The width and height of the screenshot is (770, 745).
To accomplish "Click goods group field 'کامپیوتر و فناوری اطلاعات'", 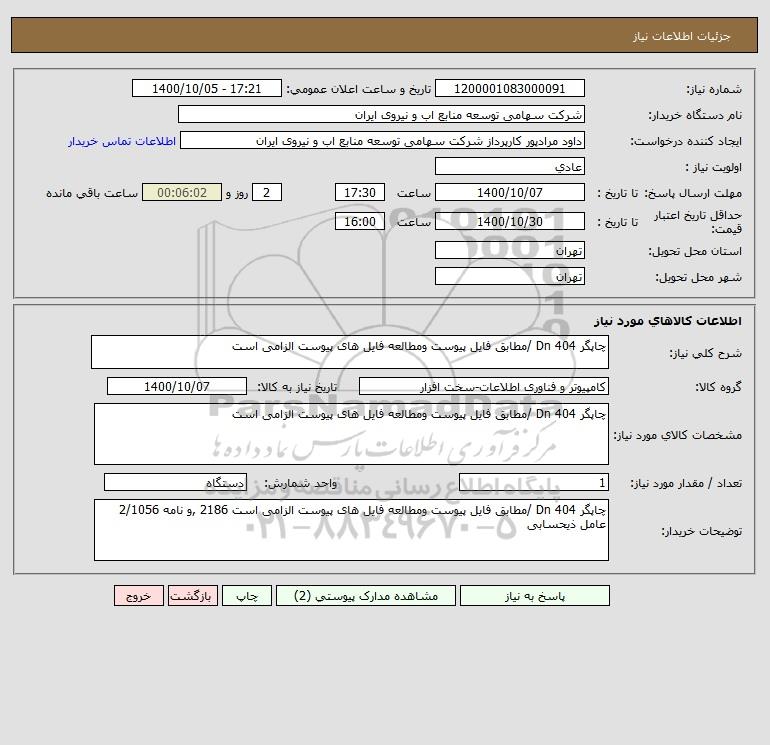I will 484,386.
